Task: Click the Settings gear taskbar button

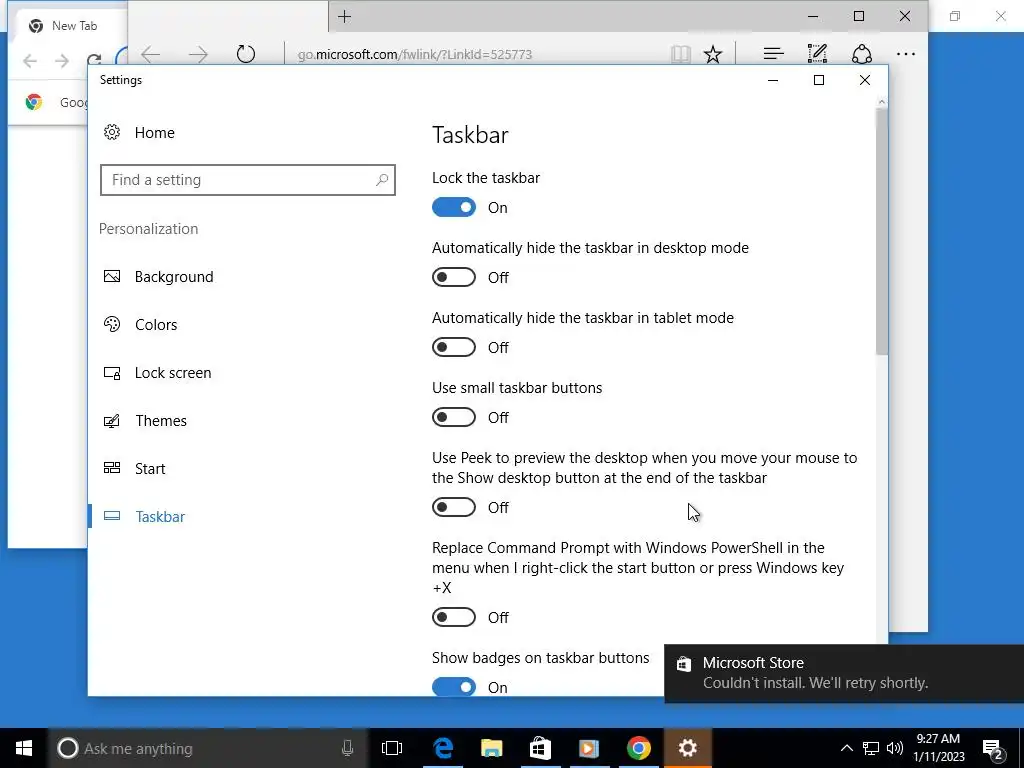Action: (x=687, y=748)
